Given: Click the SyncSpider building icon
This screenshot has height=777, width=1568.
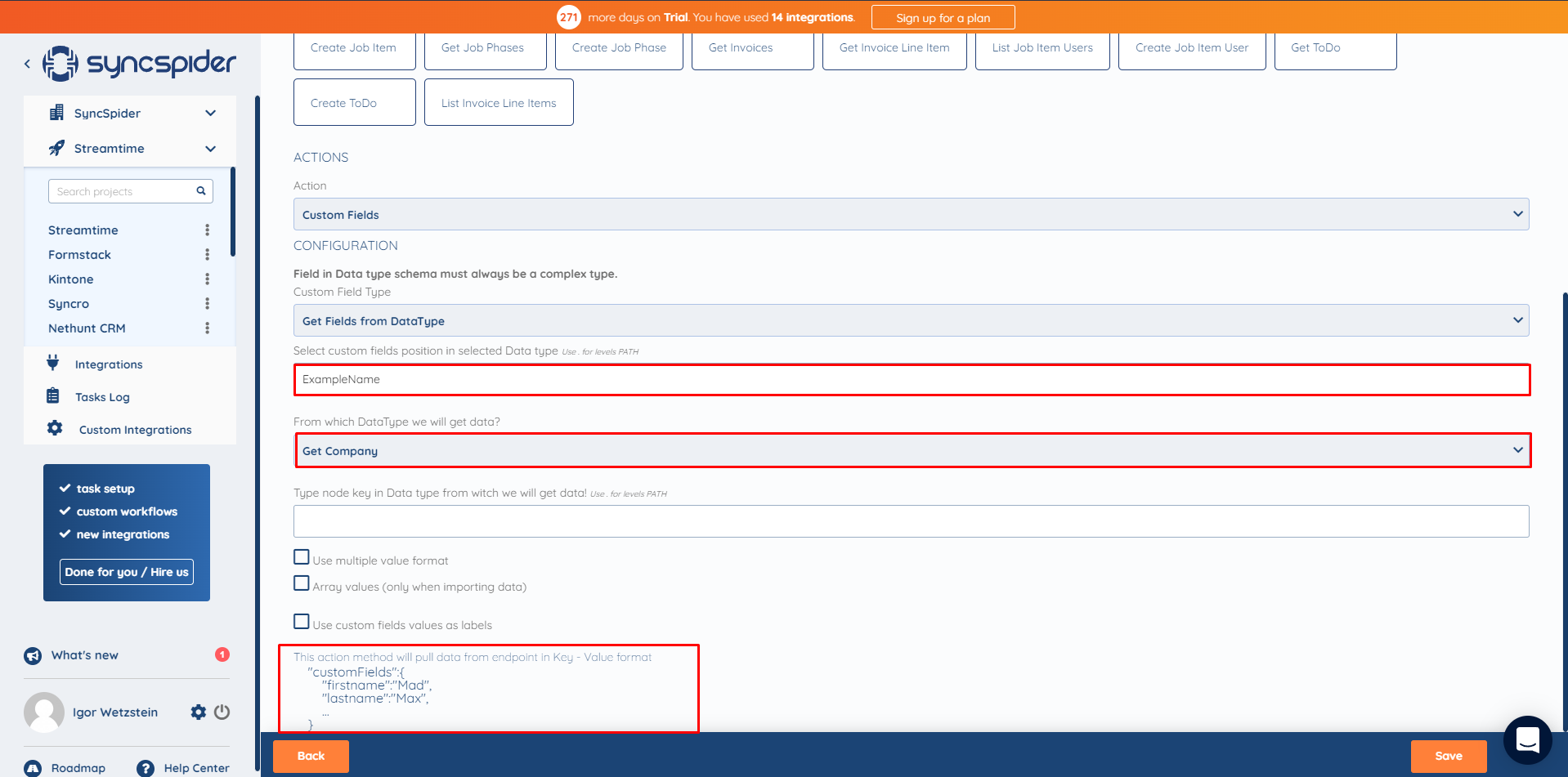Looking at the screenshot, I should (x=56, y=113).
